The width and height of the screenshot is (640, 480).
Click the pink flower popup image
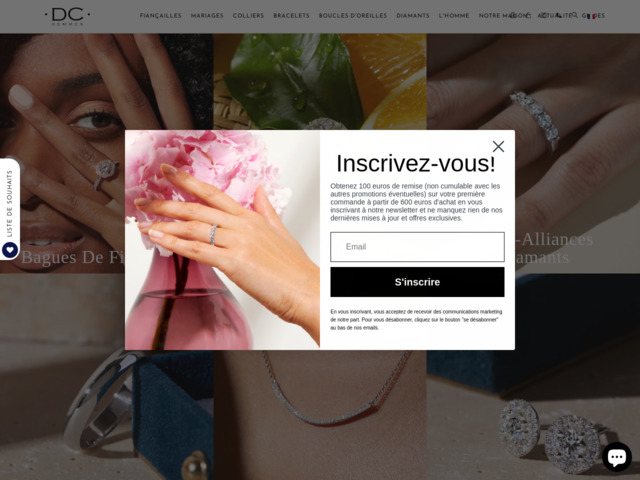pos(222,240)
